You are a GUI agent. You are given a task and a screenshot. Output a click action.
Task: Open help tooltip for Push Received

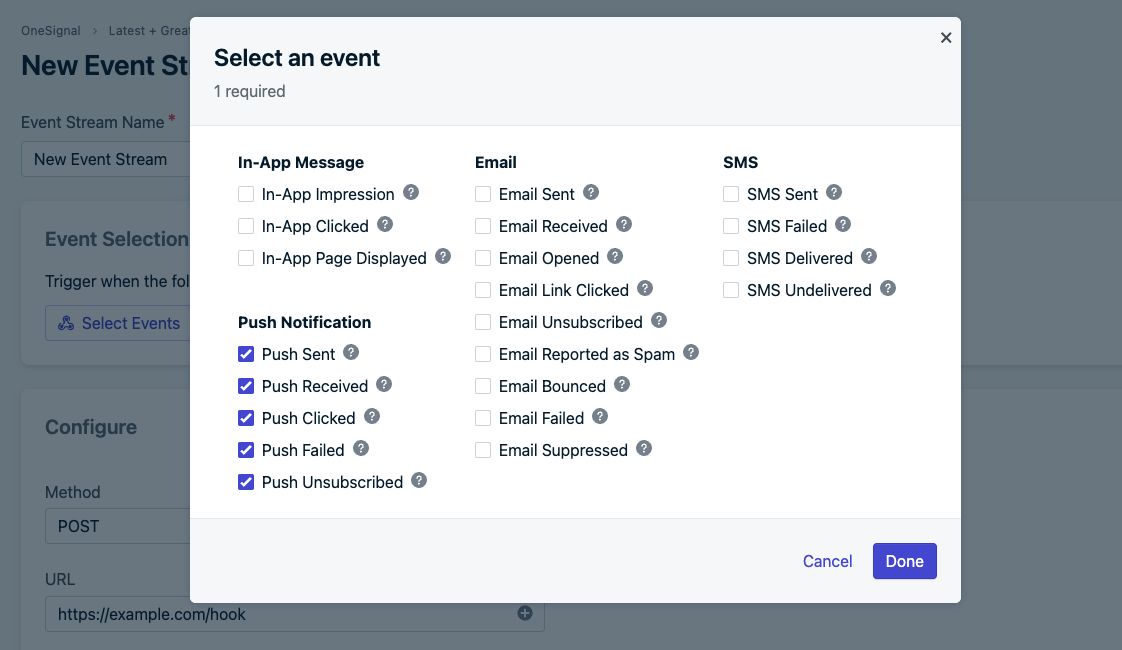[384, 384]
